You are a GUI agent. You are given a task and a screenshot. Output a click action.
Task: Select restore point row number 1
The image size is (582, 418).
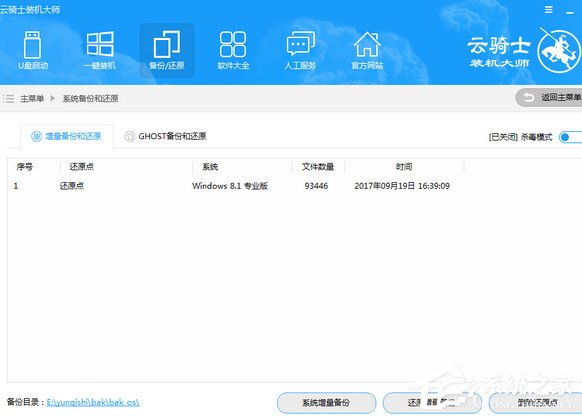tap(295, 186)
